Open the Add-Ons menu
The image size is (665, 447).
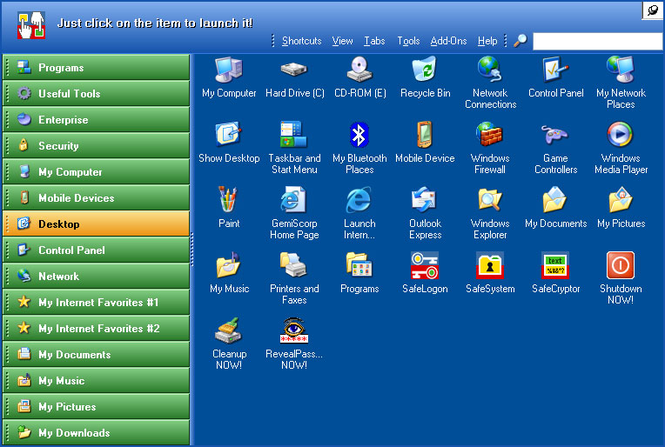coord(449,41)
